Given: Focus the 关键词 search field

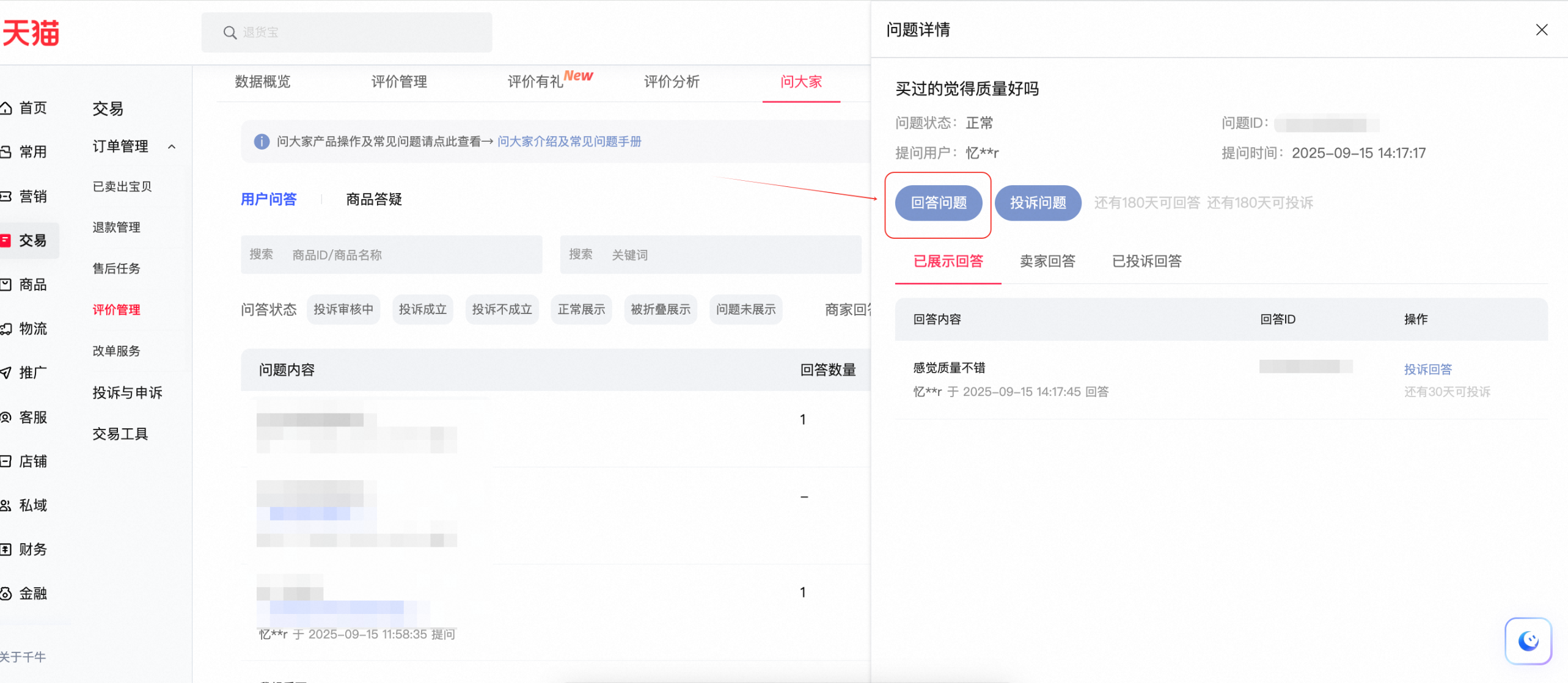Looking at the screenshot, I should pos(711,255).
